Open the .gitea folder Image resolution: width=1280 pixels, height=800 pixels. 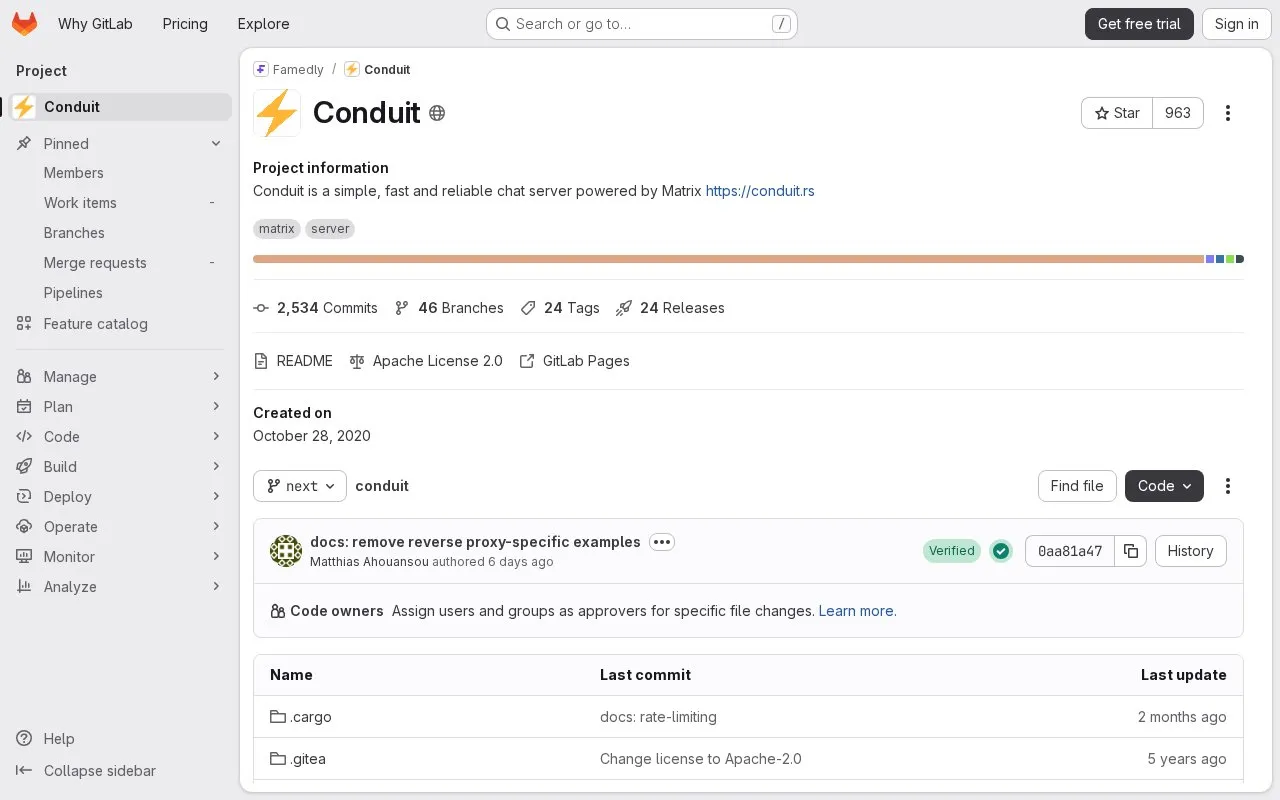pyautogui.click(x=298, y=759)
